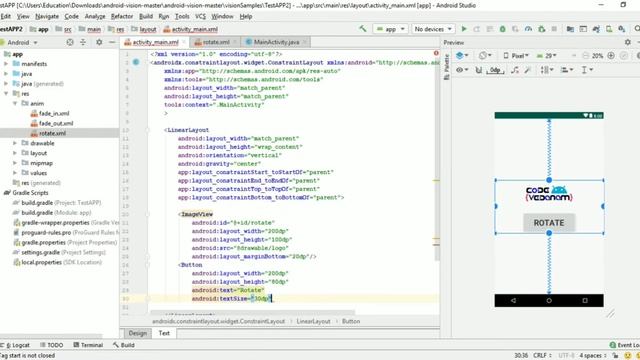Open the Profile app gauge icon
The width and height of the screenshot is (640, 360).
click(528, 29)
